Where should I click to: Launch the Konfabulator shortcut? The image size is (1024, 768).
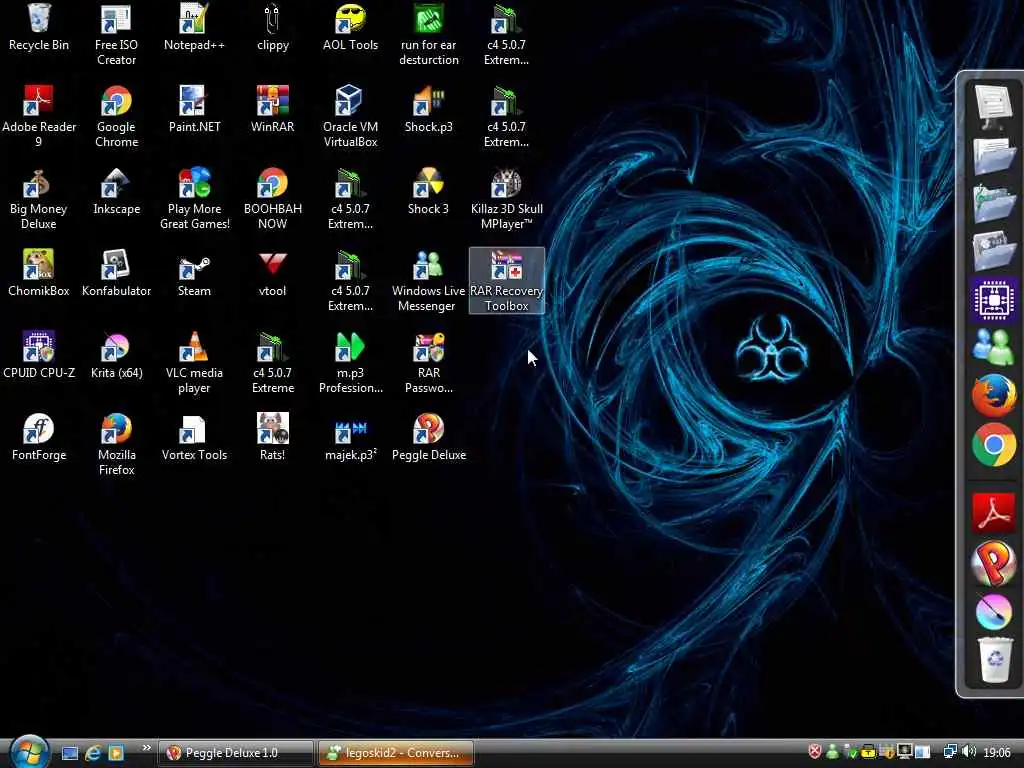point(116,274)
